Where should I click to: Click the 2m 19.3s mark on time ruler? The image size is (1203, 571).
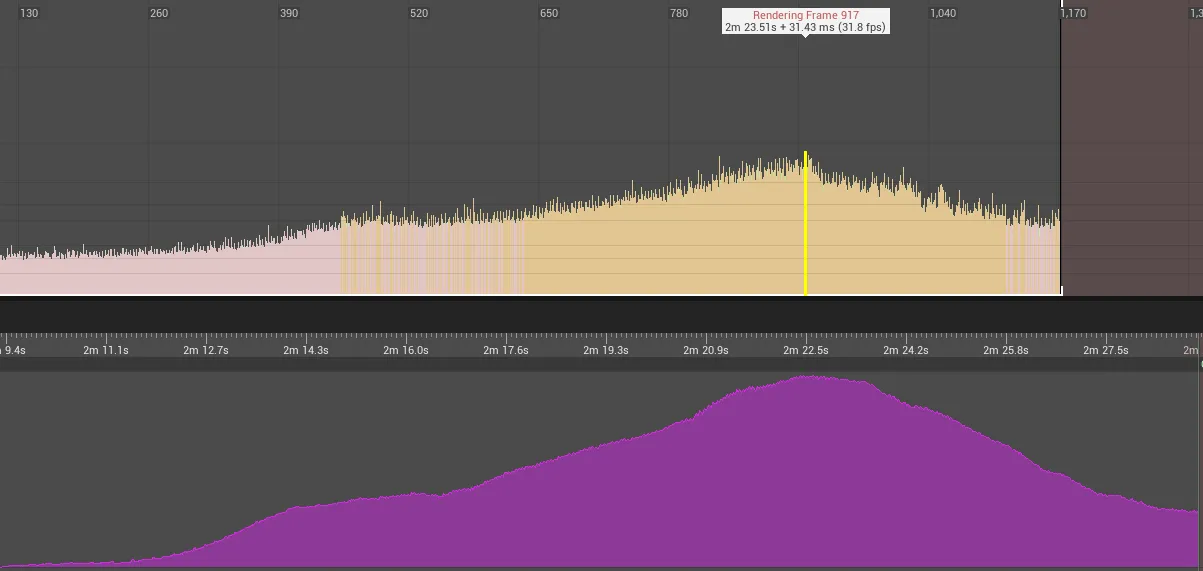tap(607, 351)
